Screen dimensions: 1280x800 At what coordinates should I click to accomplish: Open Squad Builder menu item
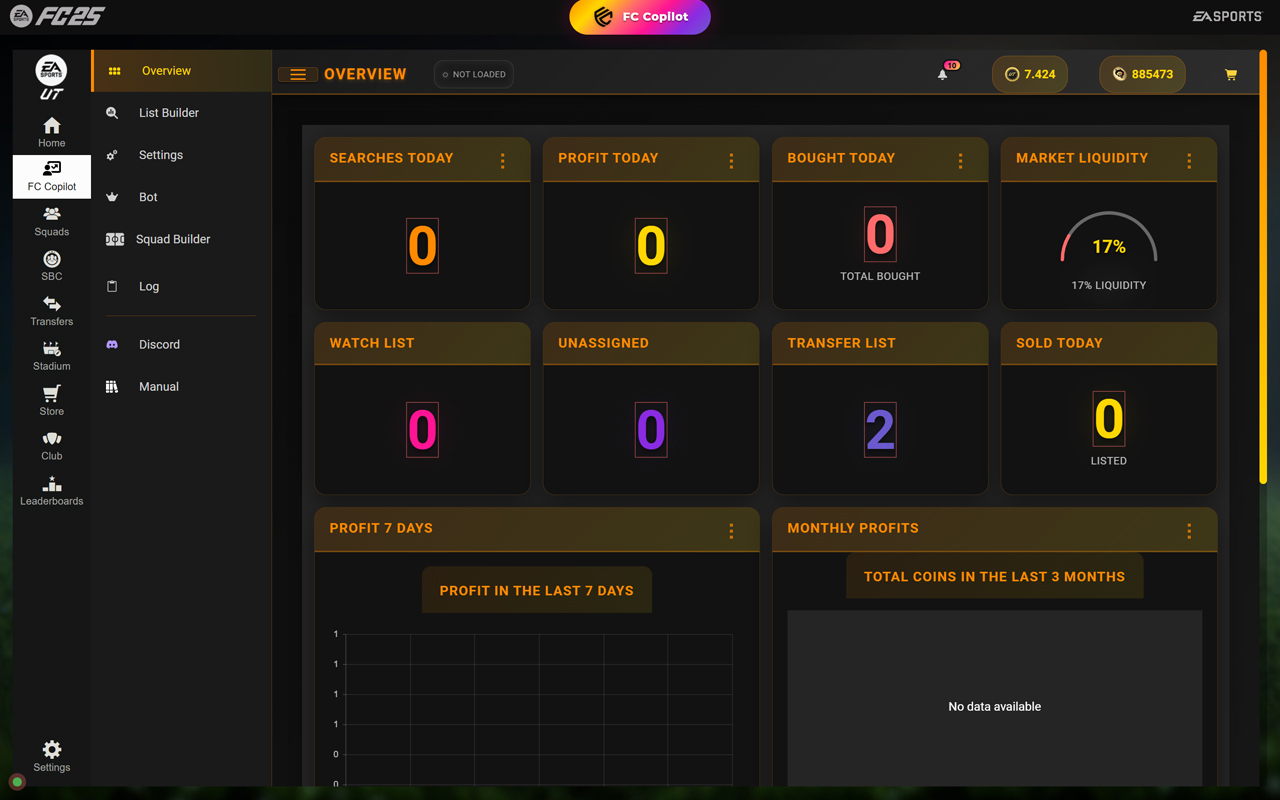tap(182, 239)
